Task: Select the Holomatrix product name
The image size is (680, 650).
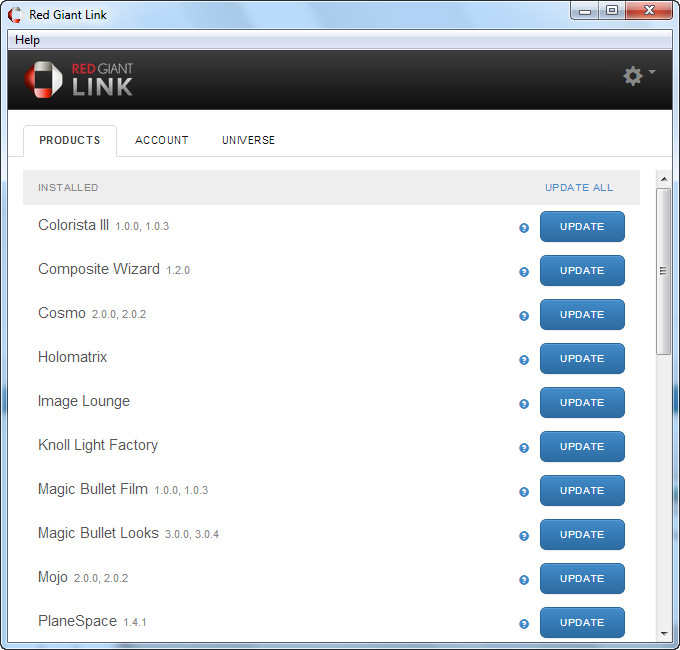Action: 72,357
